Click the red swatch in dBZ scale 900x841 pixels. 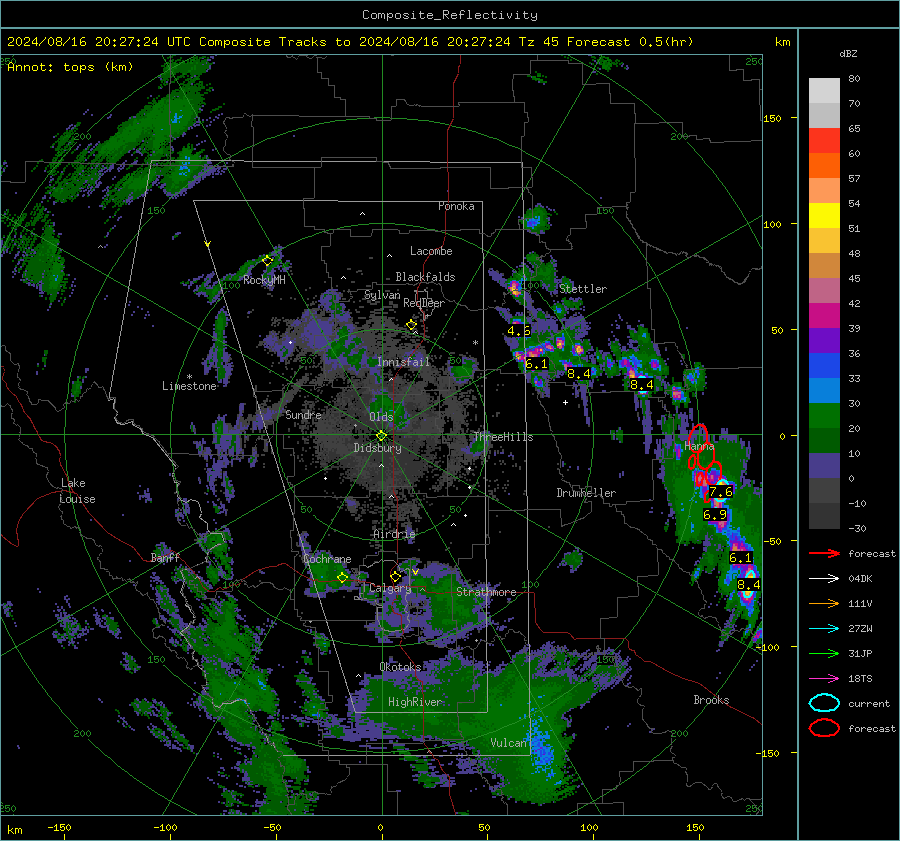coord(824,141)
